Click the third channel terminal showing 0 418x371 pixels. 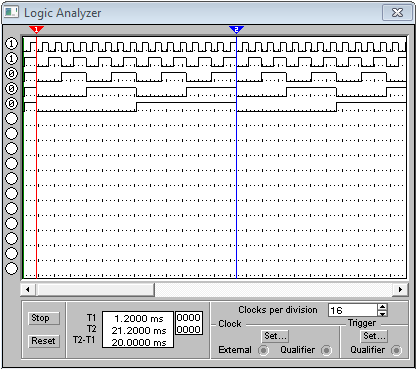[12, 73]
